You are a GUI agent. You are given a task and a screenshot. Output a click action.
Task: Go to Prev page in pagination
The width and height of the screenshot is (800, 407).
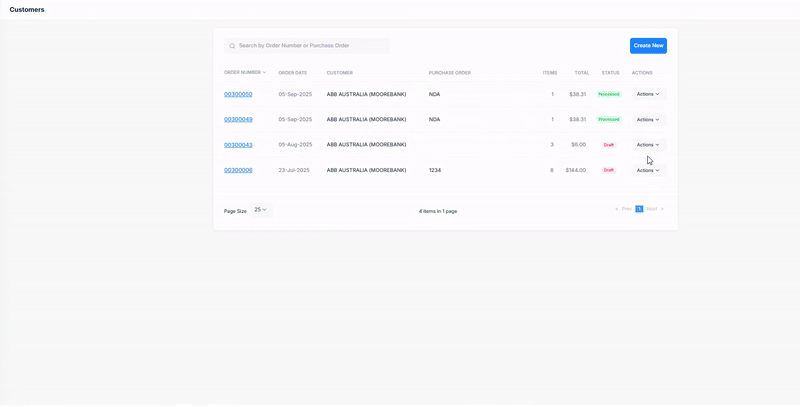point(624,209)
